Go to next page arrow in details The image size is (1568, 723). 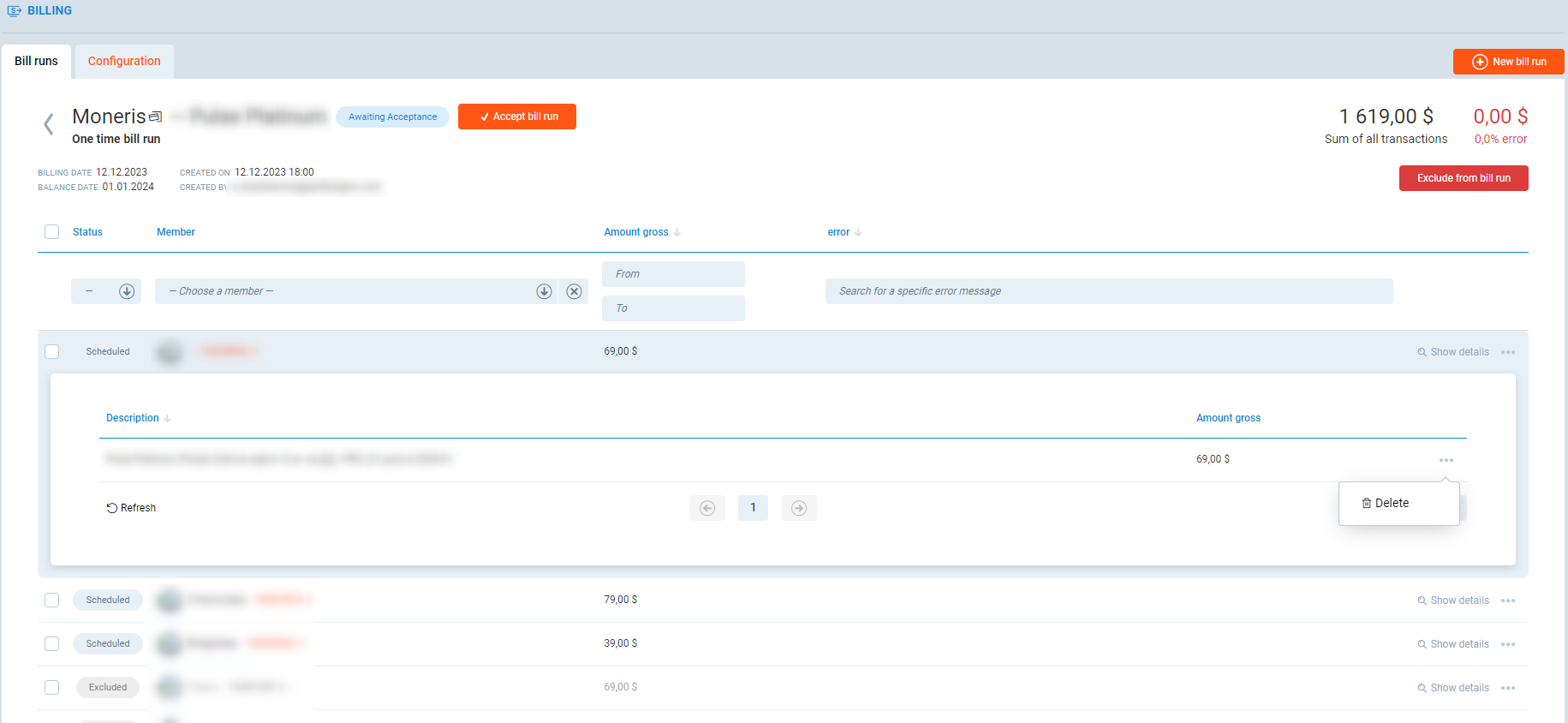tap(798, 508)
